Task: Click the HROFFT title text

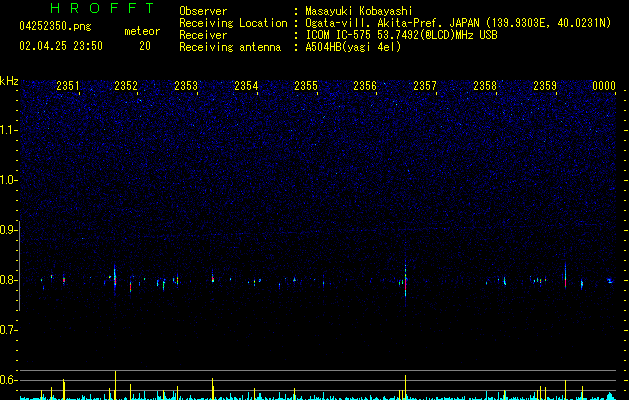Action: tap(103, 8)
